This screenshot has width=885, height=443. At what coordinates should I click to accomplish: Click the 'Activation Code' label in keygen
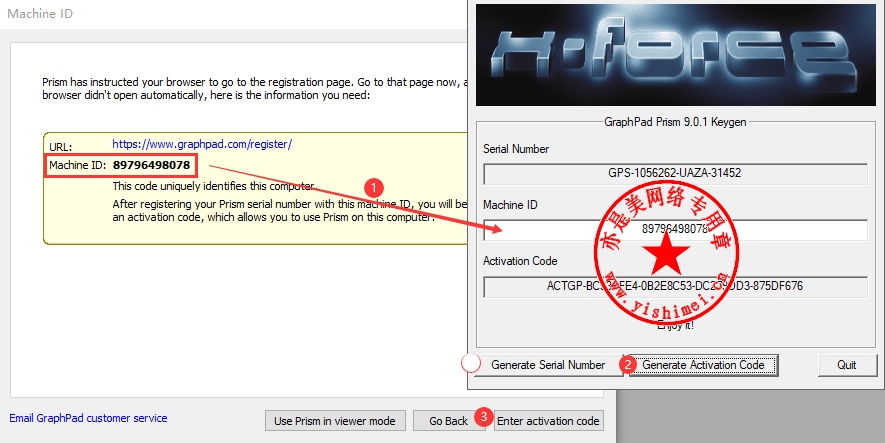[x=520, y=261]
